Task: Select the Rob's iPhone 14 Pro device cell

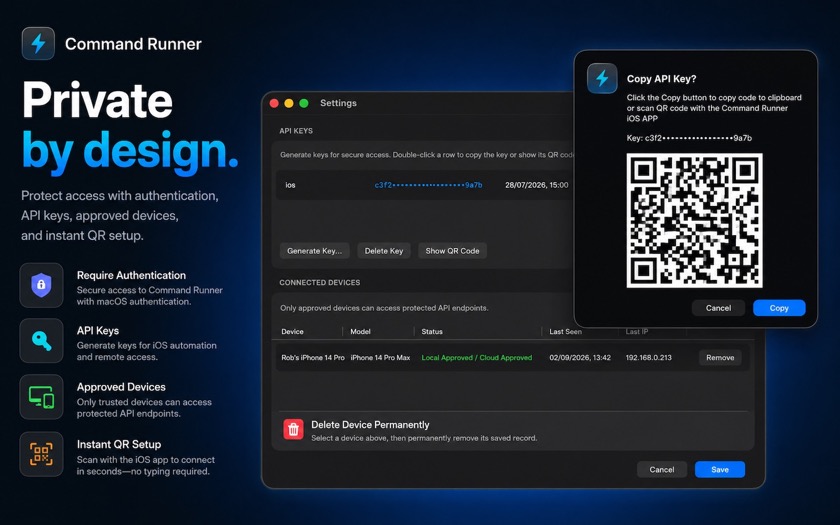Action: click(313, 357)
